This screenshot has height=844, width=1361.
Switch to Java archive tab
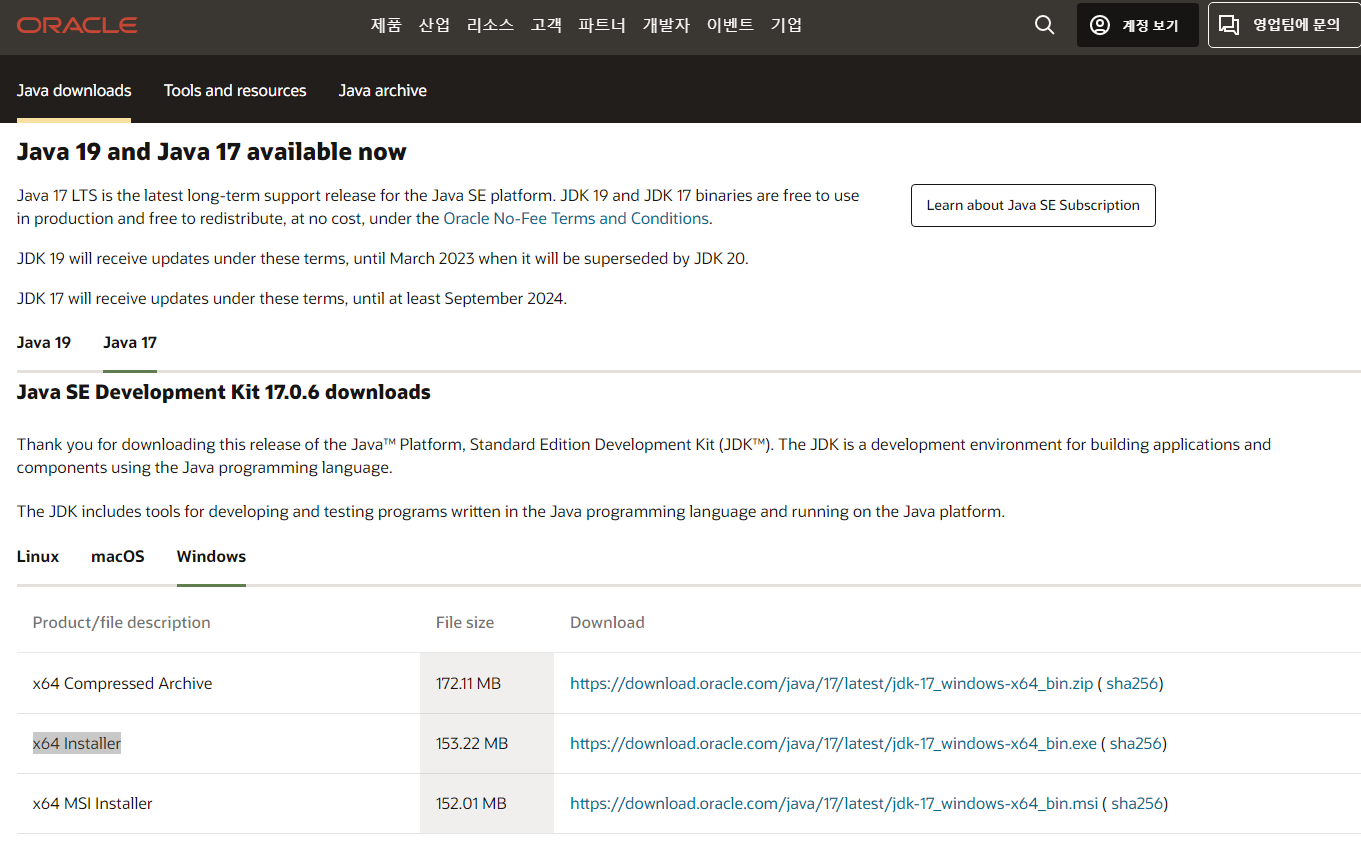click(x=382, y=90)
